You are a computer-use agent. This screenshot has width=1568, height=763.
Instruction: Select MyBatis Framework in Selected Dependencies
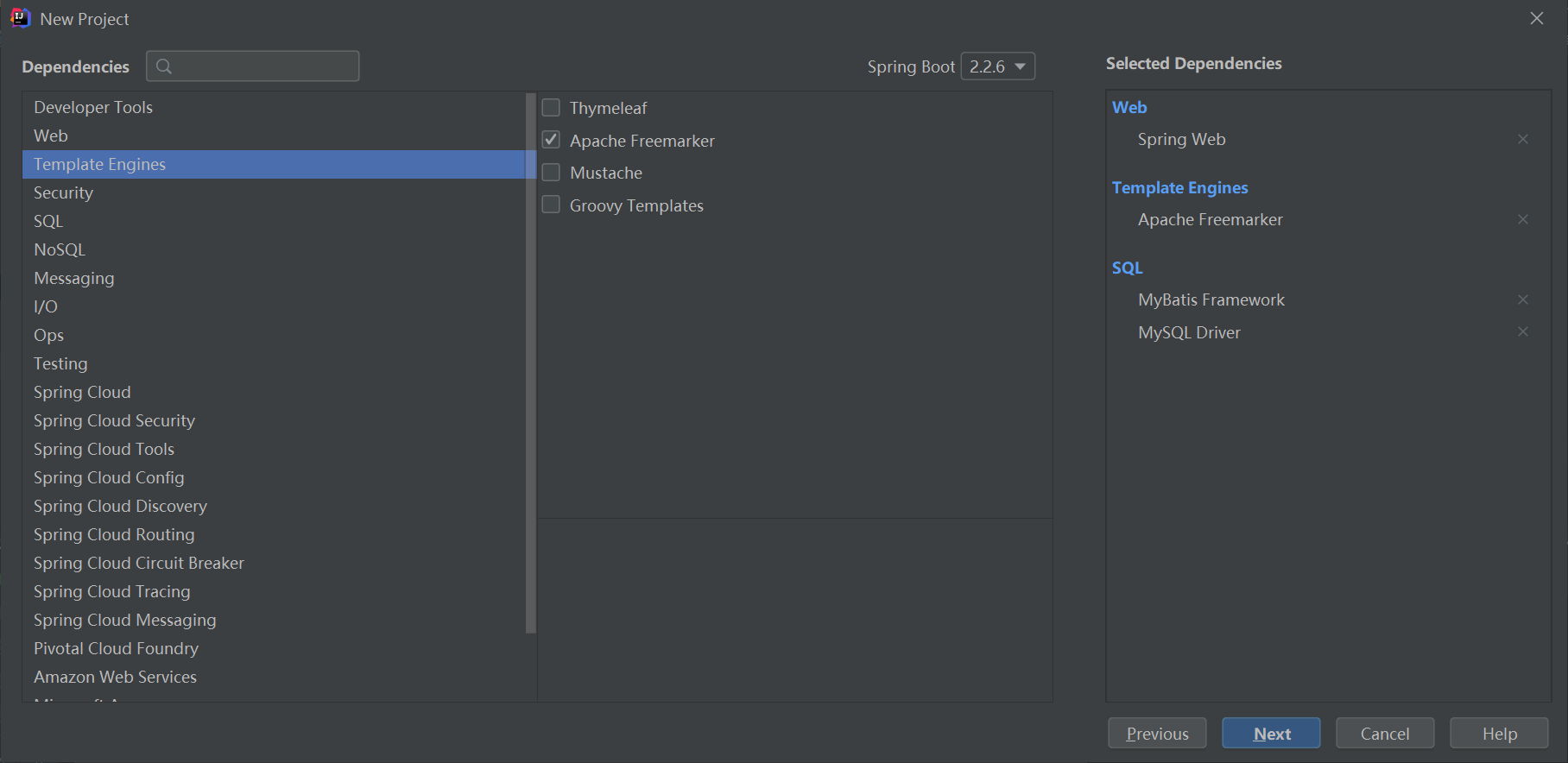pyautogui.click(x=1211, y=300)
